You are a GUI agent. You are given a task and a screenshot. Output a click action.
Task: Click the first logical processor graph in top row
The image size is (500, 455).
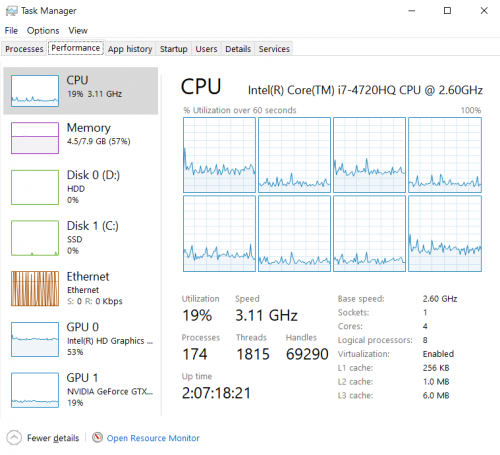point(219,155)
